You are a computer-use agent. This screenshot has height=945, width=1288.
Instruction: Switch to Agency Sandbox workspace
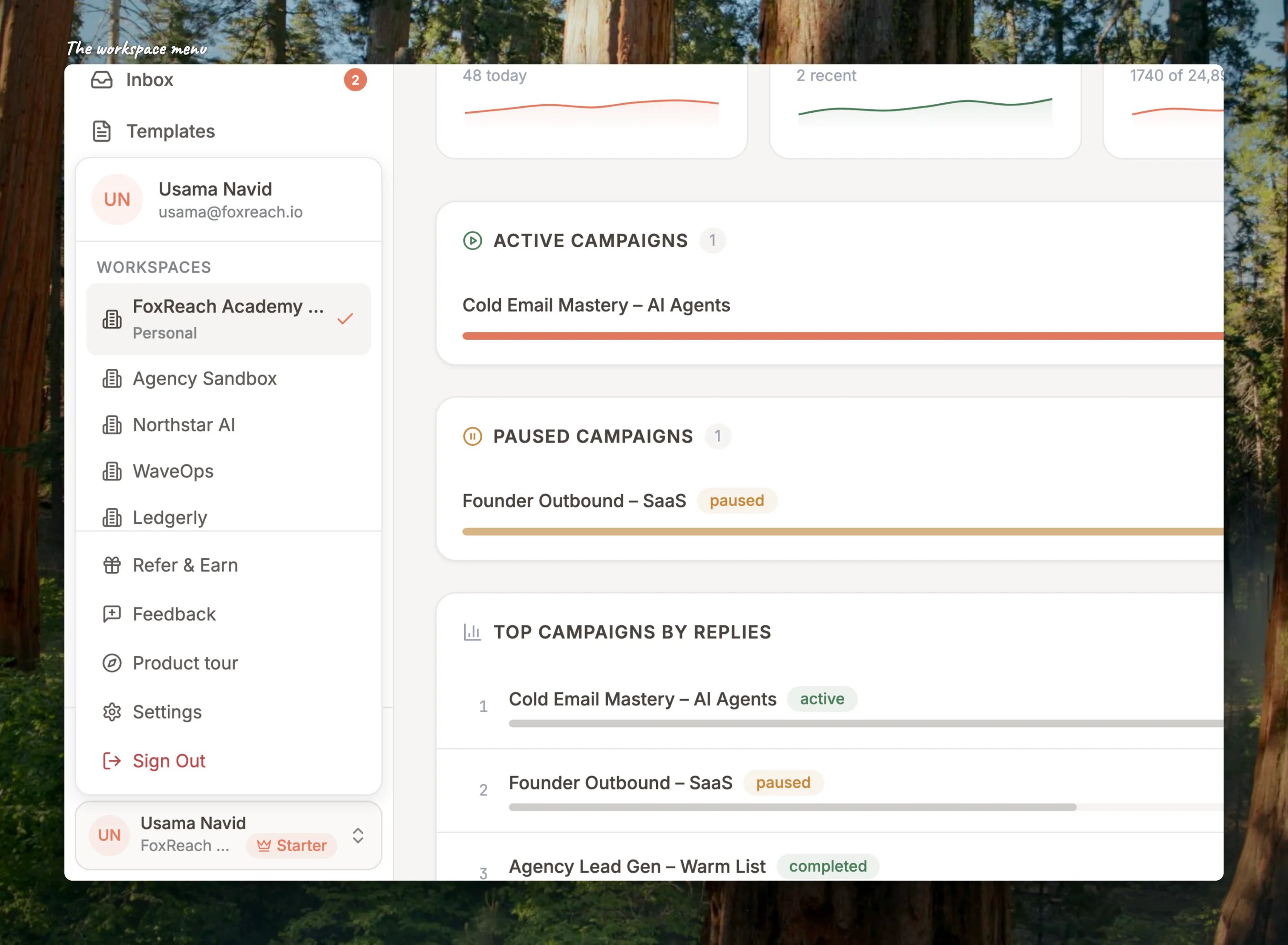[228, 379]
